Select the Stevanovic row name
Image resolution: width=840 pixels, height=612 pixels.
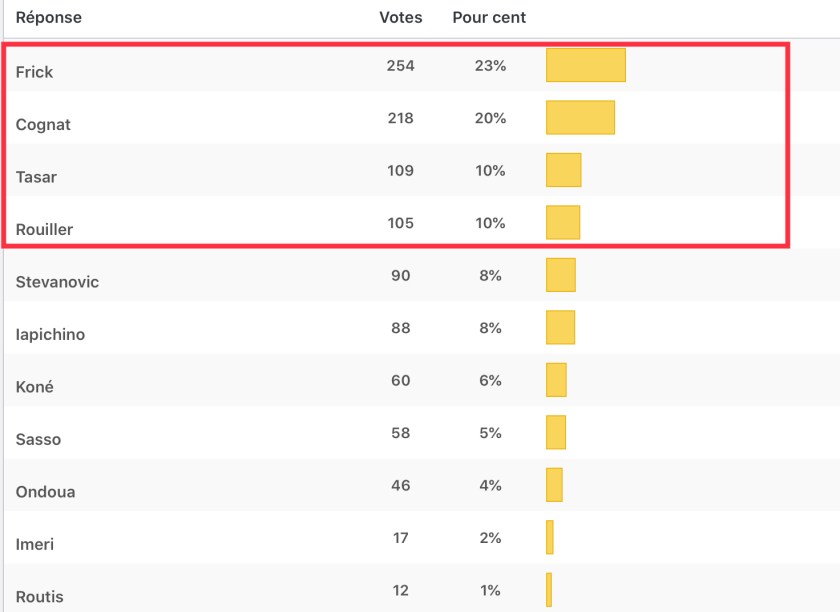coord(57,282)
